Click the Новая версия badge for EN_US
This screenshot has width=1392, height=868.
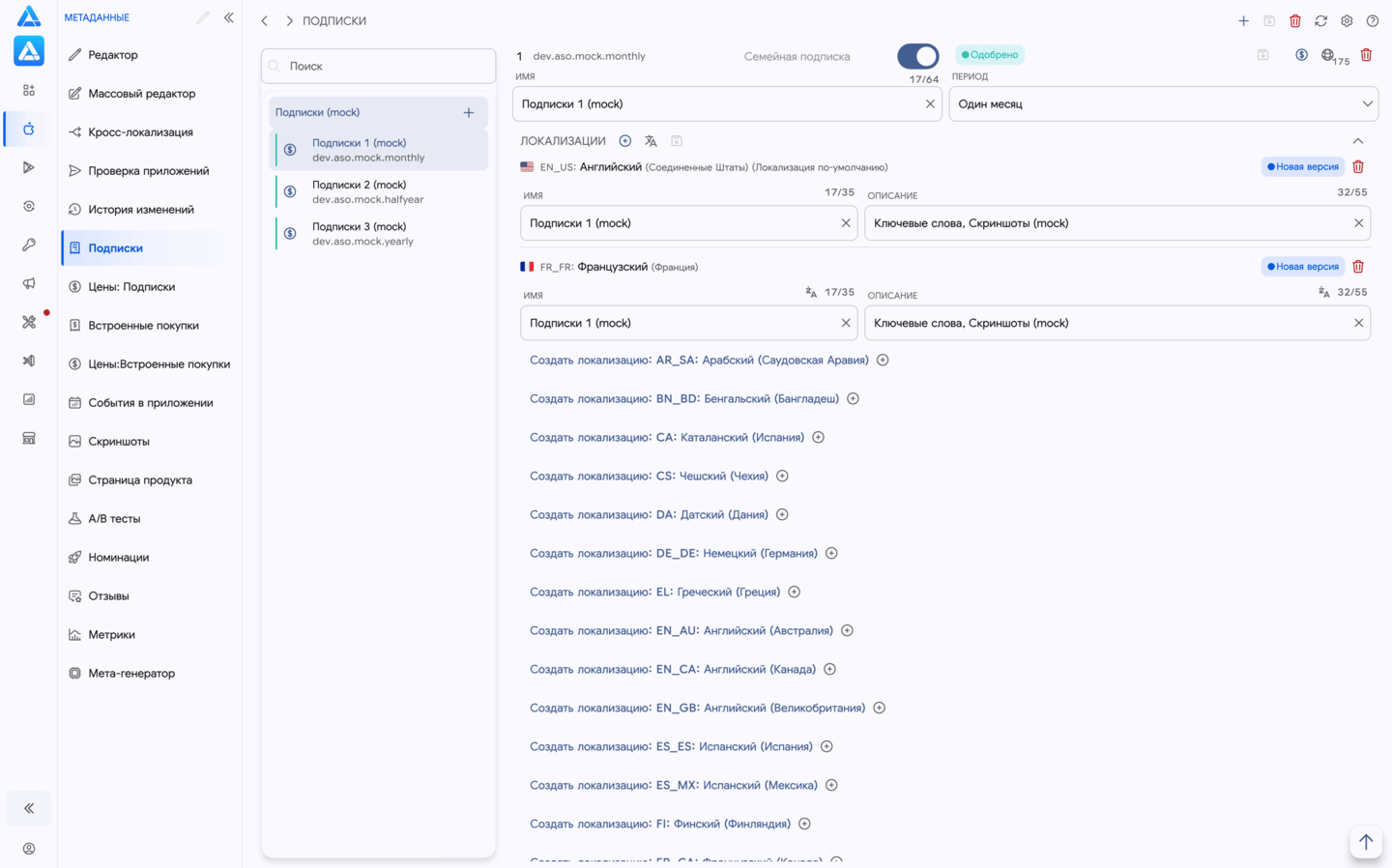click(x=1302, y=167)
